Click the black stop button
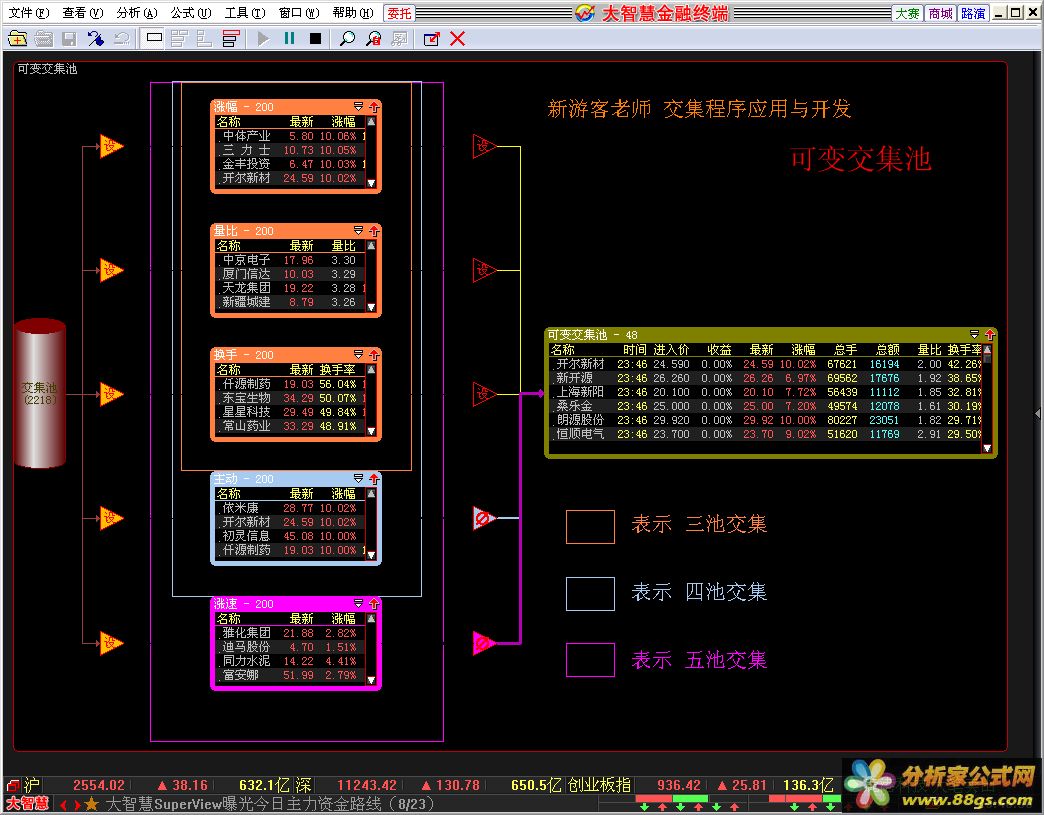The height and width of the screenshot is (815, 1044). click(x=316, y=39)
